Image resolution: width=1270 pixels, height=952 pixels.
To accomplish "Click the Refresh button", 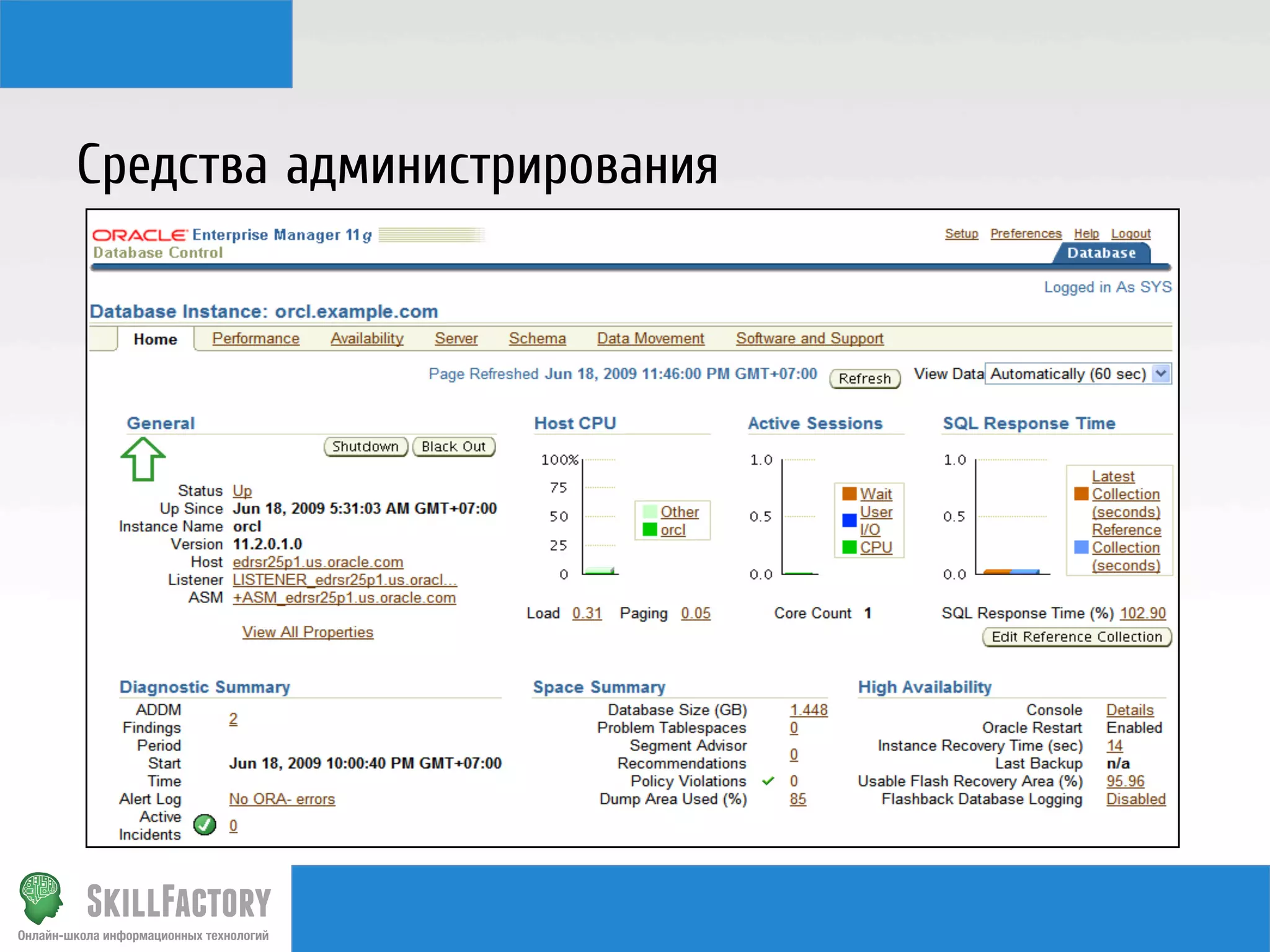I will click(864, 378).
